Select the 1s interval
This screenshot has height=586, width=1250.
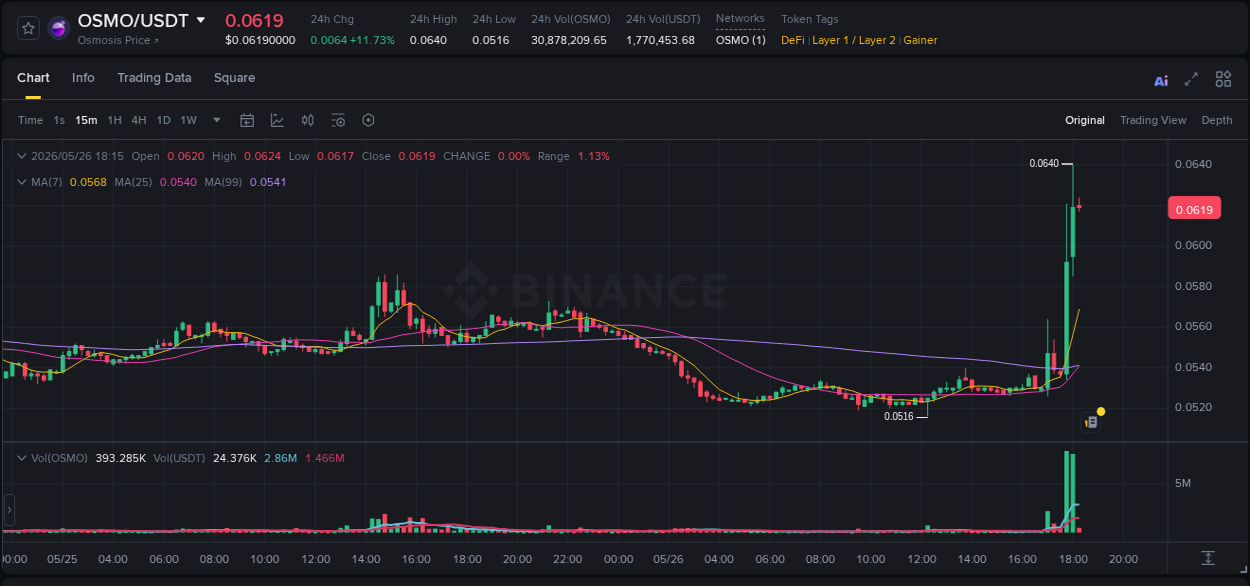(59, 120)
